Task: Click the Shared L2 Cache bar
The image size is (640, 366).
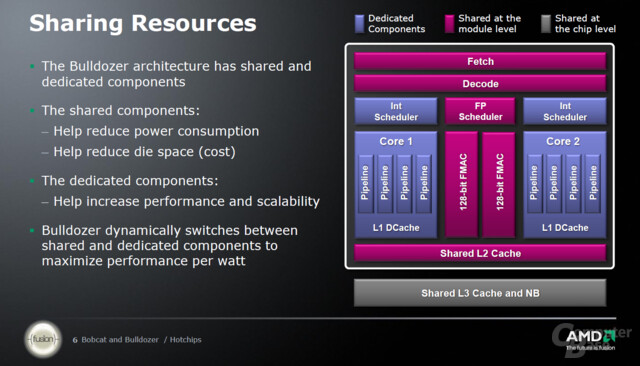Action: 480,253
